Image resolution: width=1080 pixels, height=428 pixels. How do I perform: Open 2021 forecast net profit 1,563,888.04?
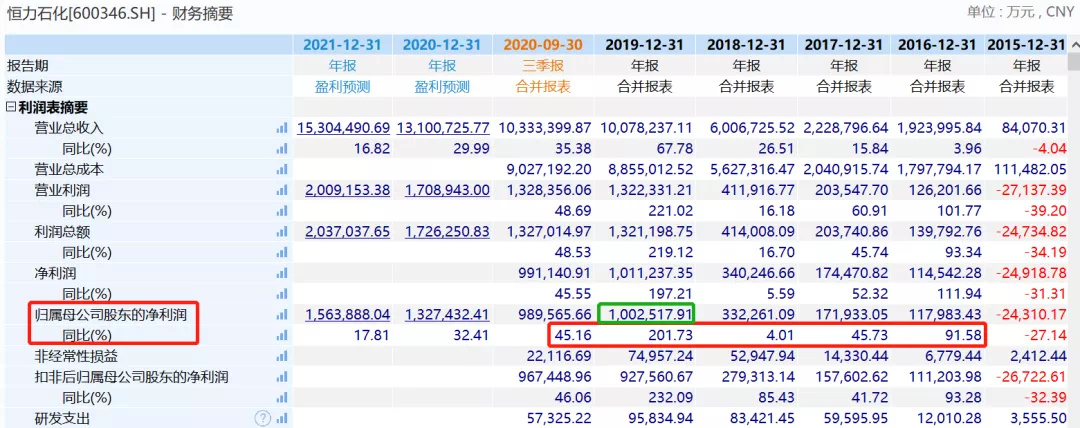point(348,315)
